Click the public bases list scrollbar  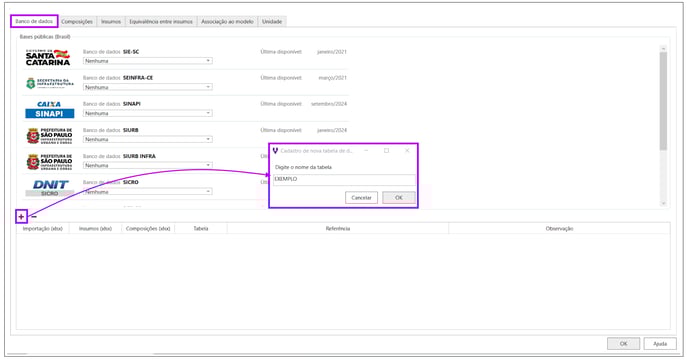(x=663, y=101)
